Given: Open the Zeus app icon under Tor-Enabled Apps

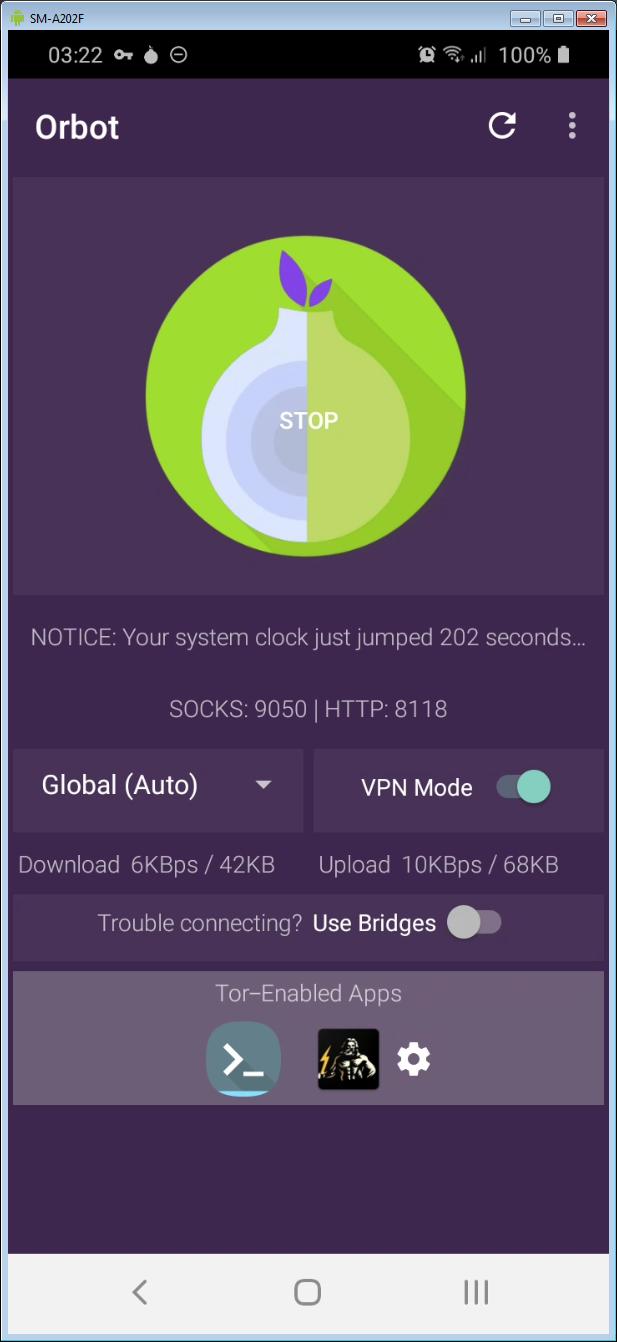Looking at the screenshot, I should (348, 1059).
